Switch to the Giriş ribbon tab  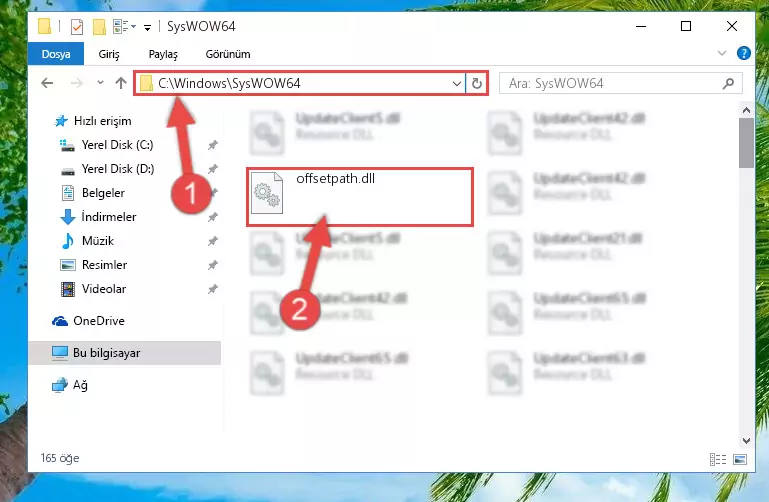(109, 54)
